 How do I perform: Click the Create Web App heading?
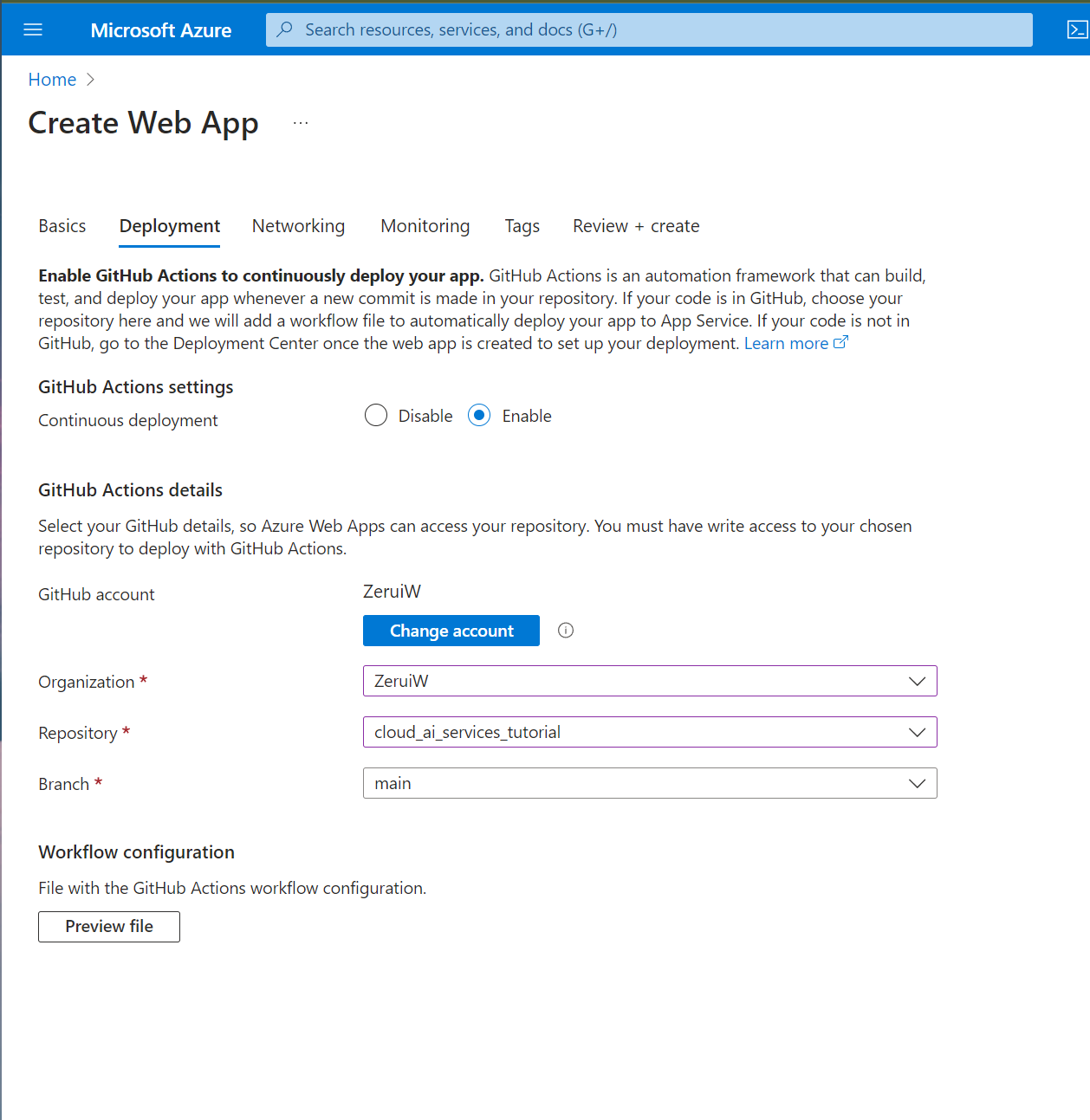pyautogui.click(x=144, y=124)
